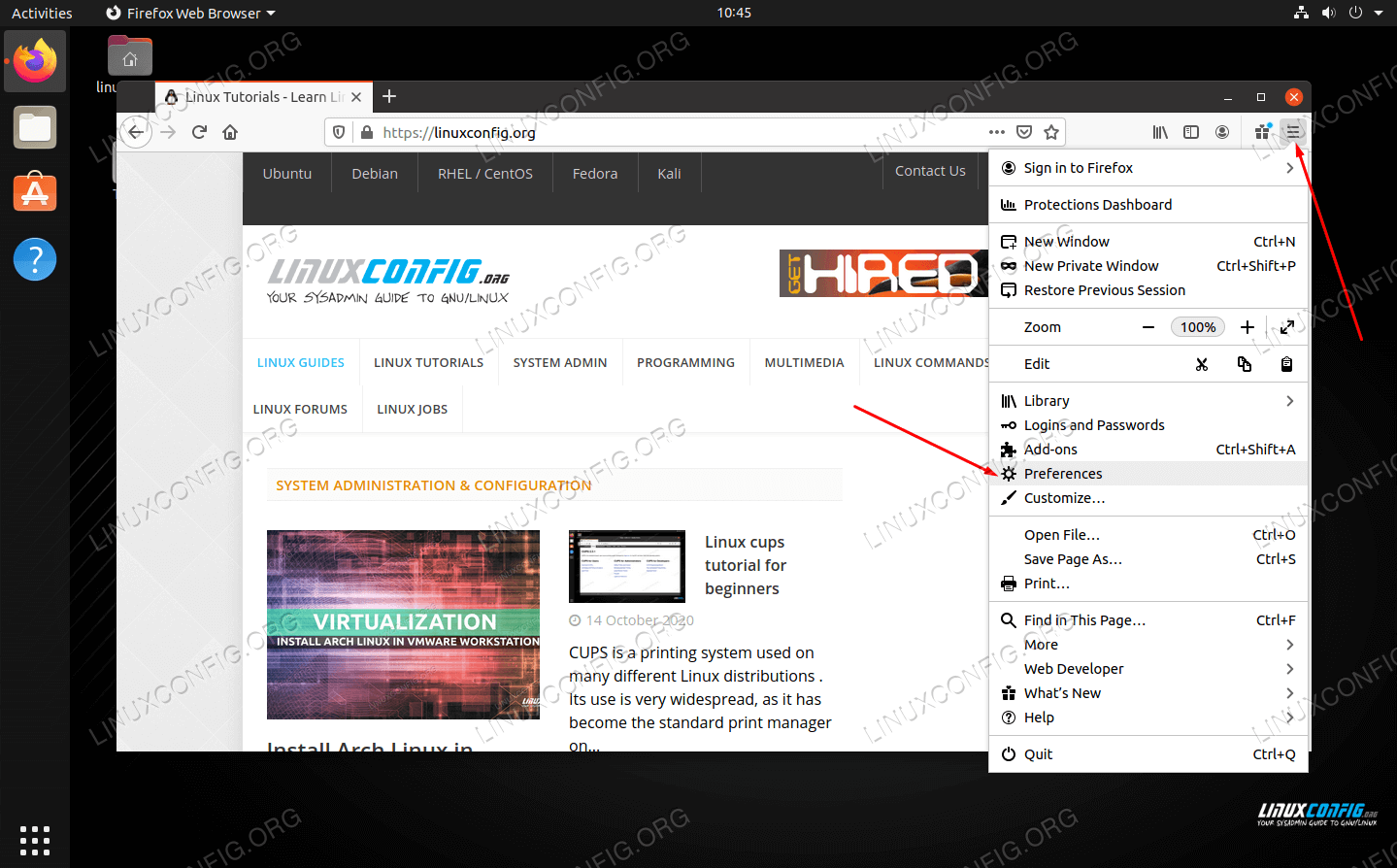Image resolution: width=1397 pixels, height=868 pixels.
Task: Show Applications grid in the dock
Action: (x=35, y=840)
